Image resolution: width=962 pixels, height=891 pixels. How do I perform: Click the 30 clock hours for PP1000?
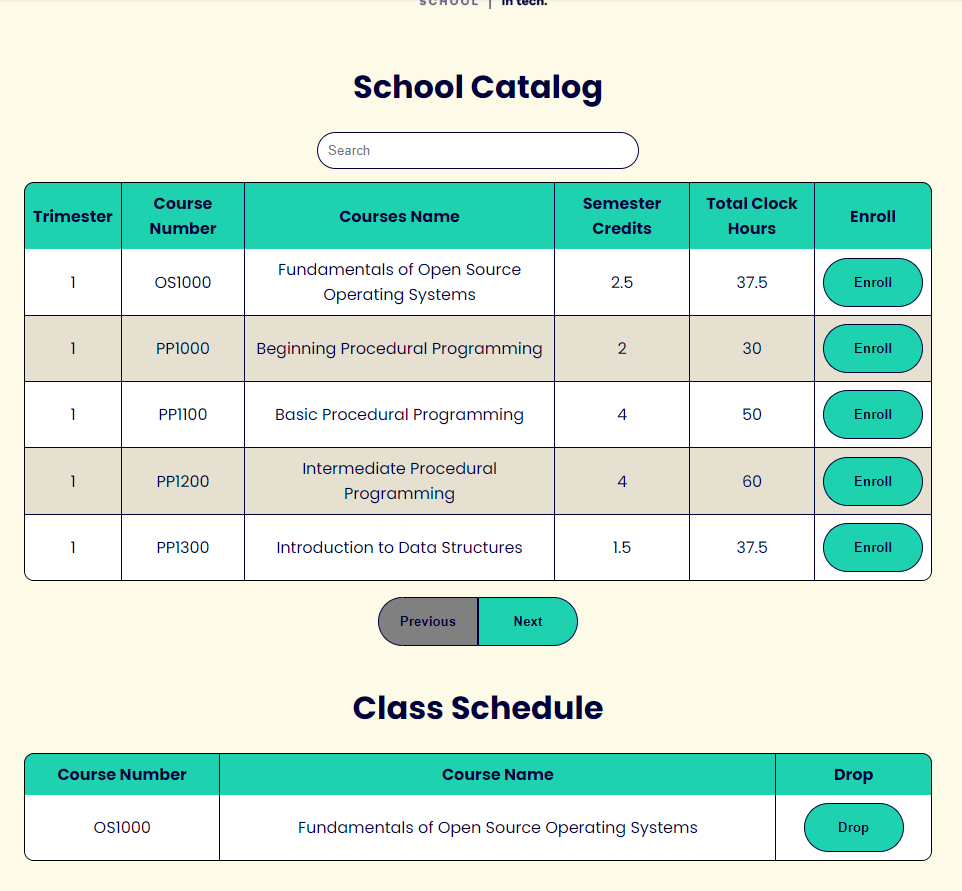pos(752,349)
